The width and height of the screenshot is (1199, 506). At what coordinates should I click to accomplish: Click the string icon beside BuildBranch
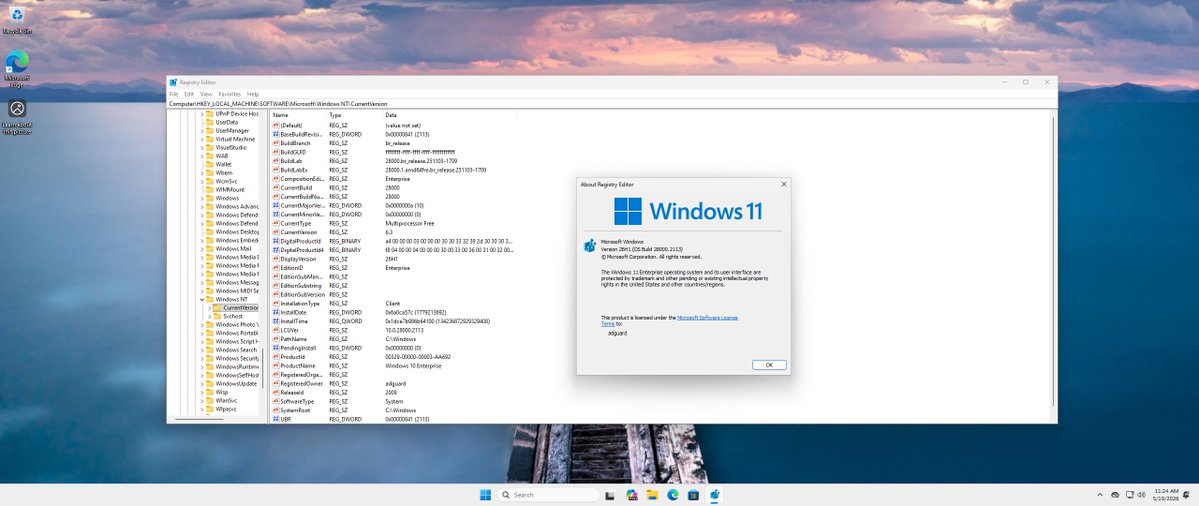[x=276, y=143]
